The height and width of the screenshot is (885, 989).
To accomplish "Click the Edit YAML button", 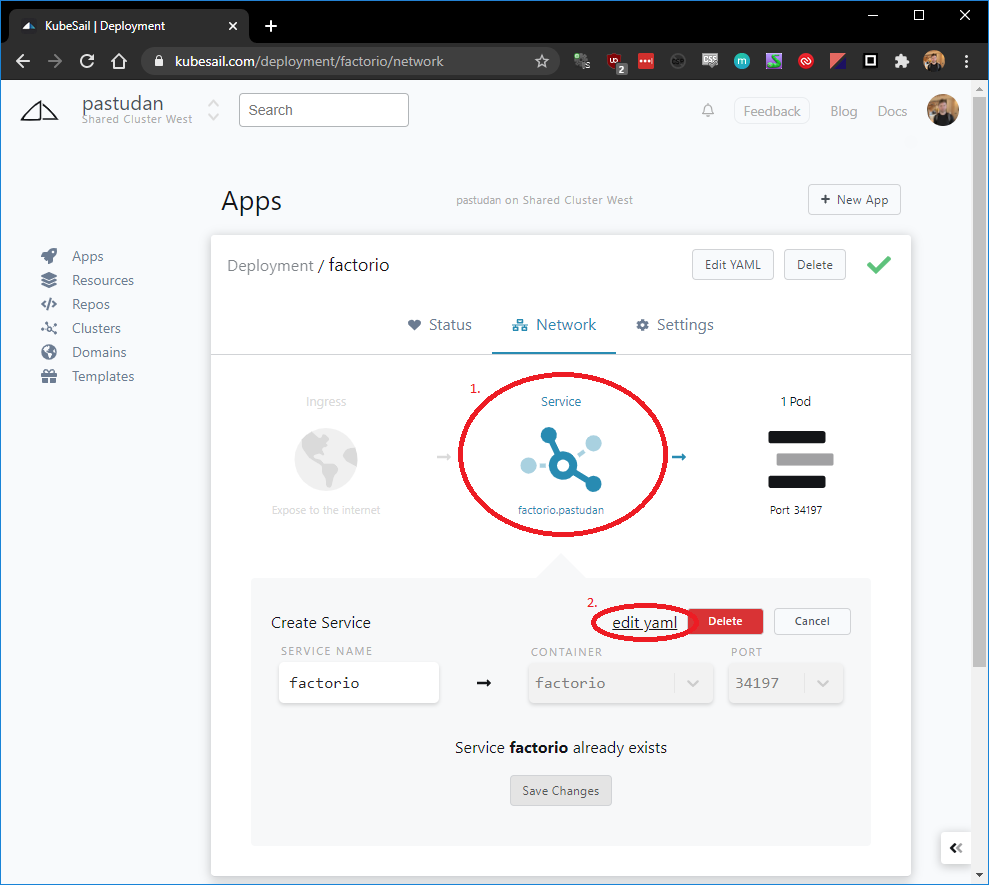I will [733, 265].
